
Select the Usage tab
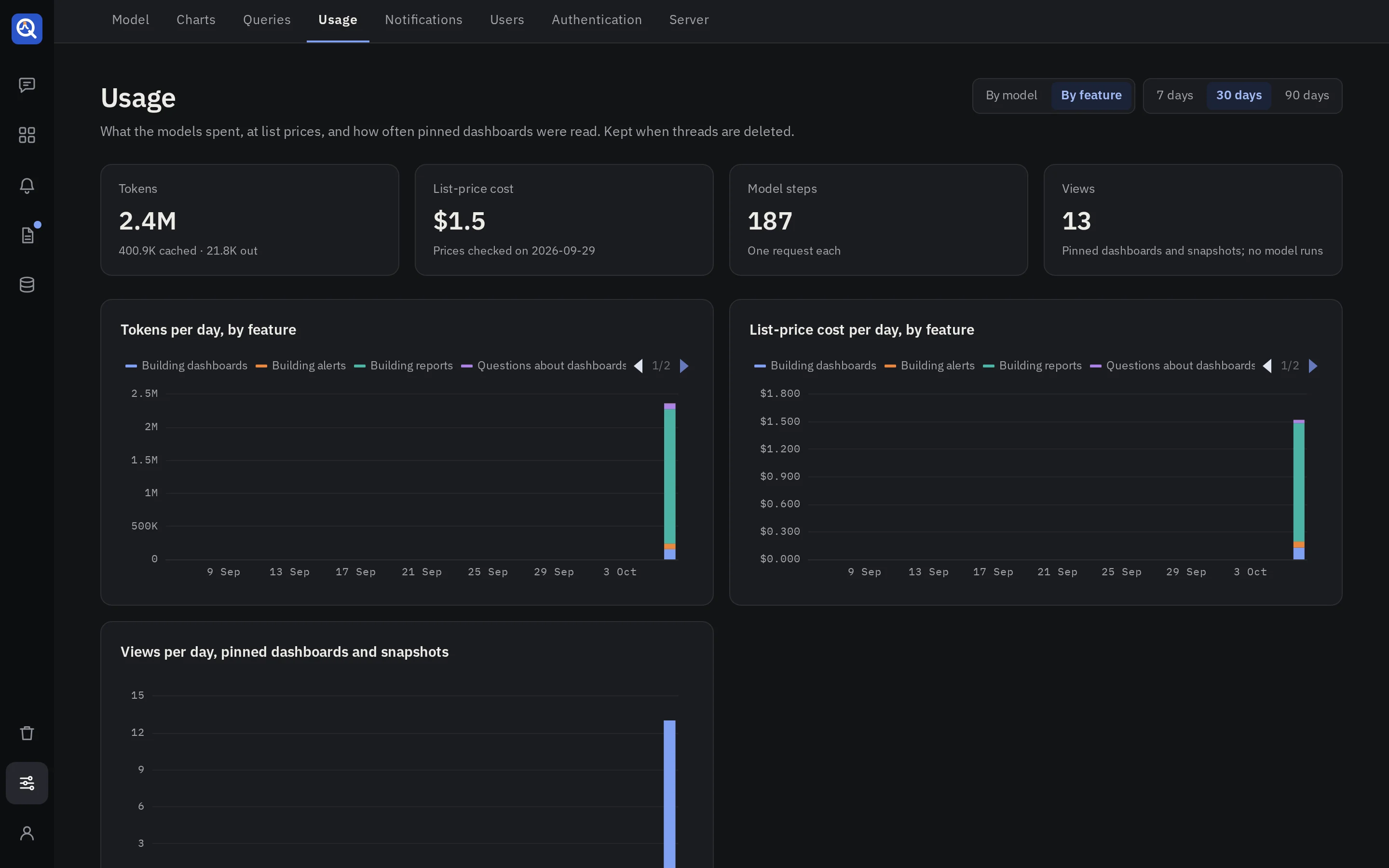[x=338, y=20]
